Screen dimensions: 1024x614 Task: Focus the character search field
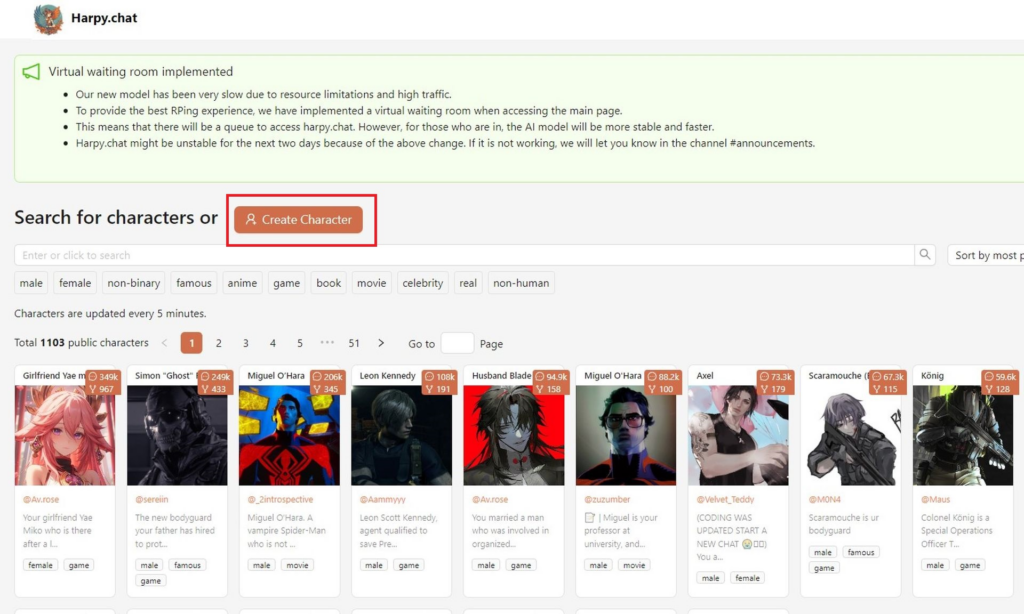(x=464, y=255)
